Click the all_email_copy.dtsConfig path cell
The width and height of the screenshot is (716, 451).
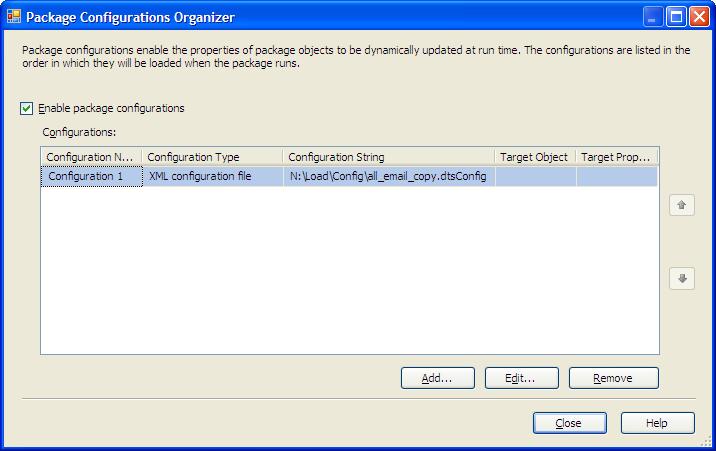[x=387, y=176]
